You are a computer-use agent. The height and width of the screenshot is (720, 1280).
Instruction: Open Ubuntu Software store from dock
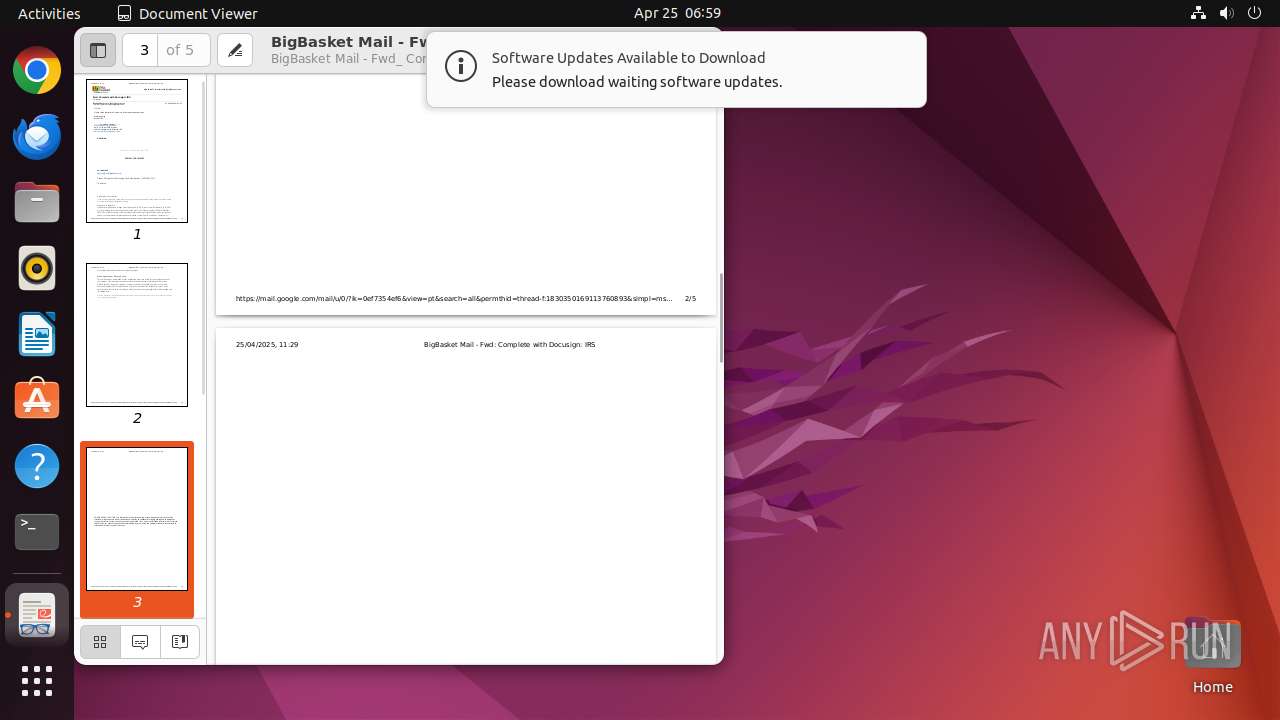37,400
